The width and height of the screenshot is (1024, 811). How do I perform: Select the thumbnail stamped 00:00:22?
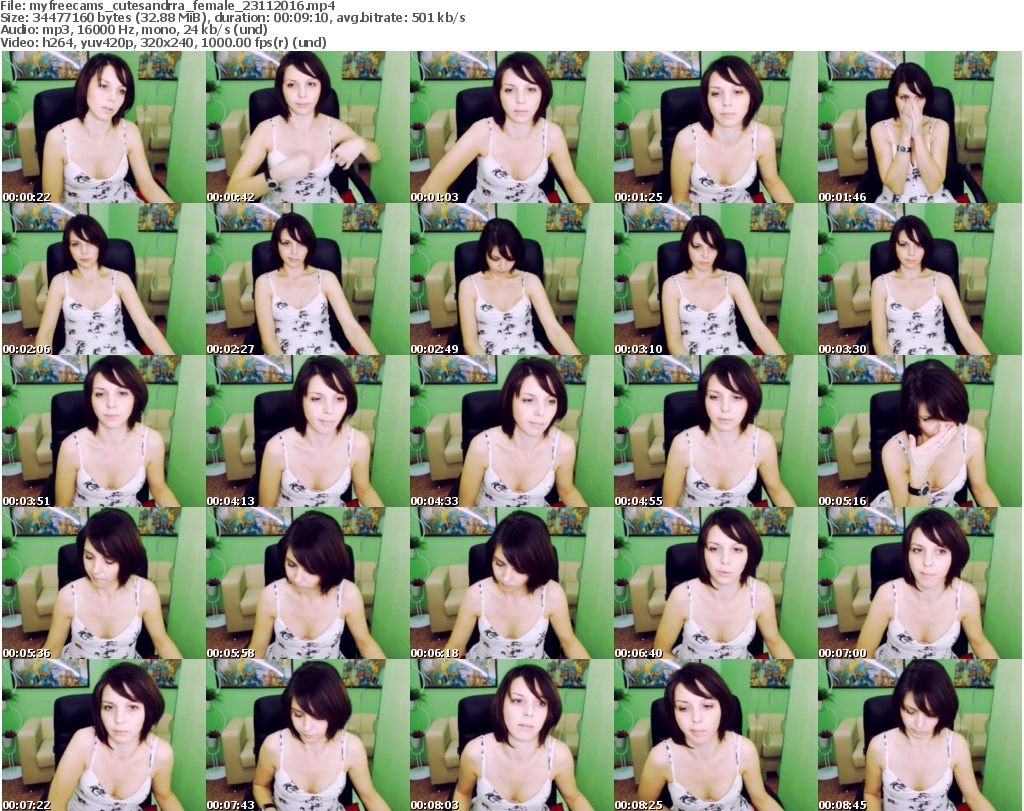point(103,127)
